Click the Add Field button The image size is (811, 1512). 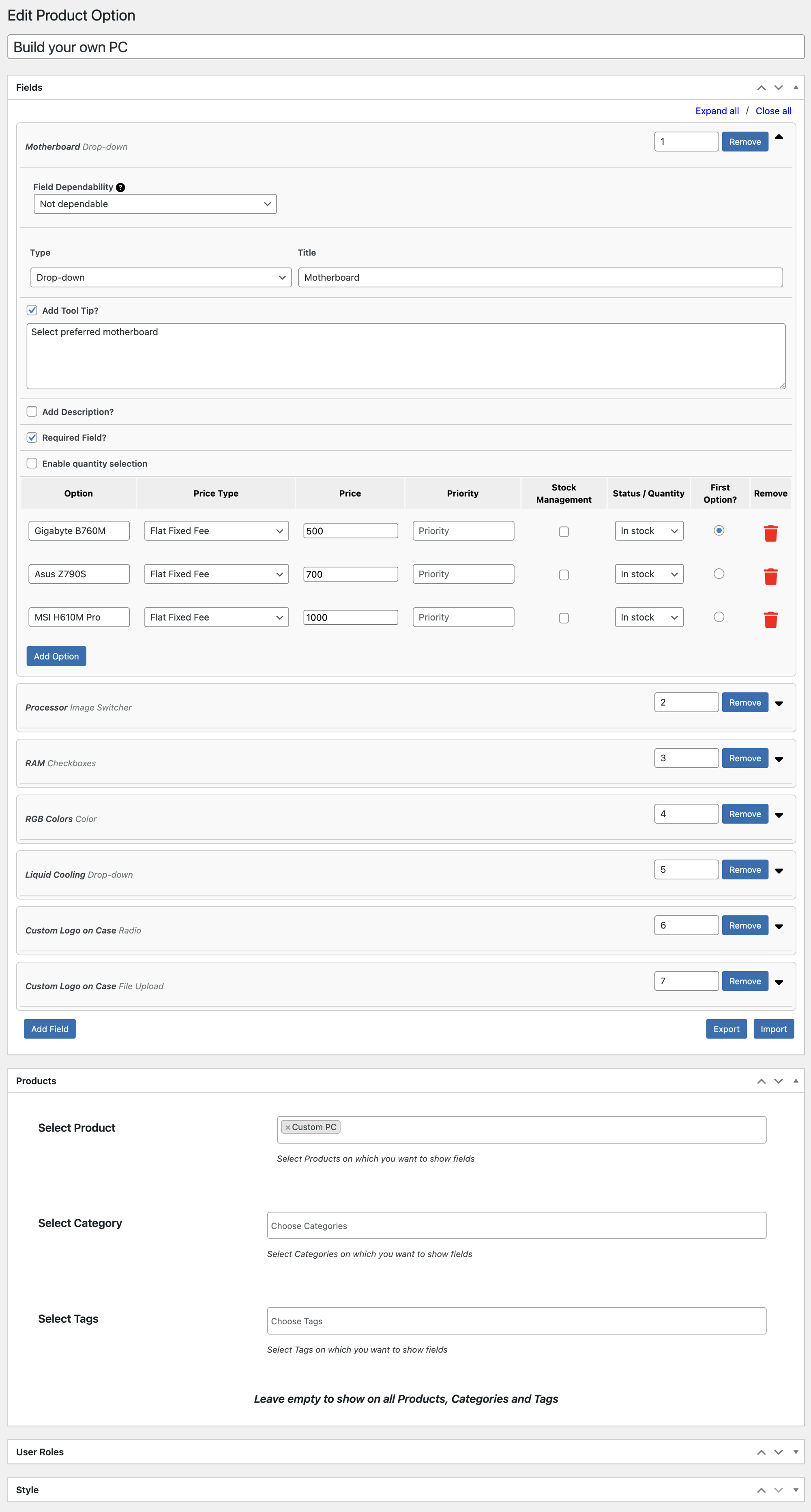tap(49, 1028)
